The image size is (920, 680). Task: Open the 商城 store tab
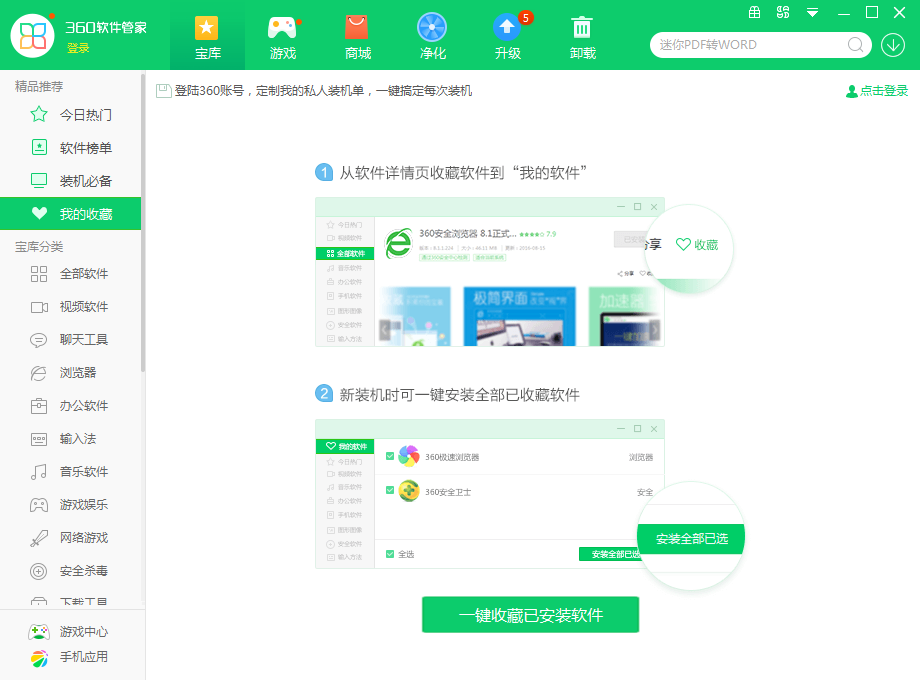click(357, 36)
